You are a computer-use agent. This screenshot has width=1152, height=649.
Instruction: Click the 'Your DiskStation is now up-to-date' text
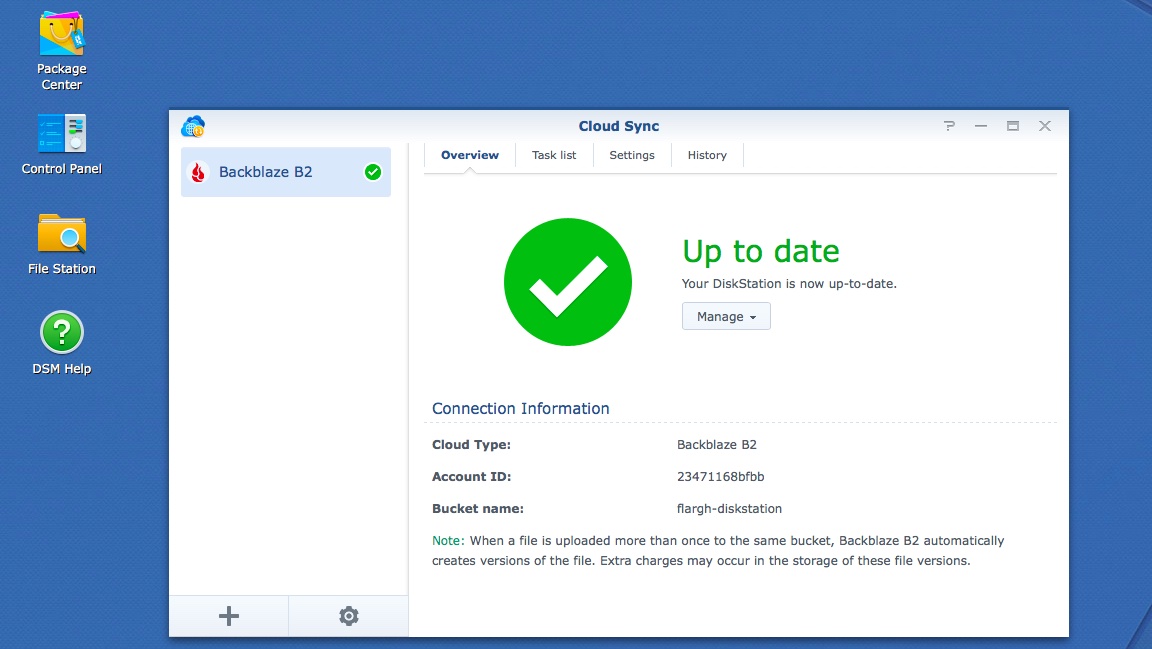tap(789, 284)
